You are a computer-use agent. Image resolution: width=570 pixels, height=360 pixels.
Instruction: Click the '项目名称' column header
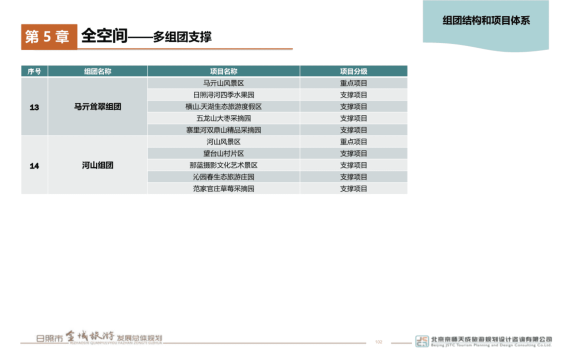click(224, 71)
